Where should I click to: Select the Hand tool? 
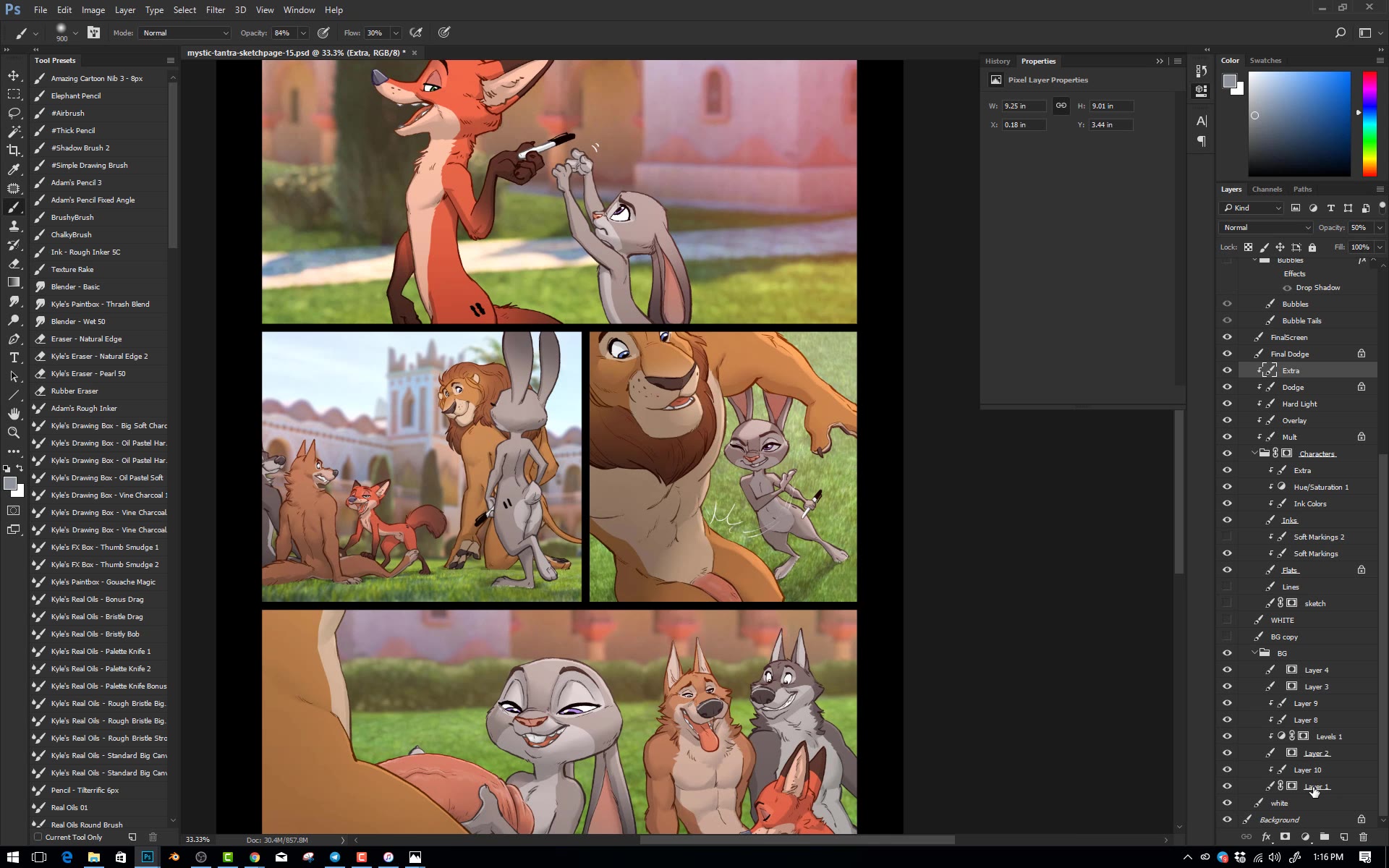[x=14, y=414]
